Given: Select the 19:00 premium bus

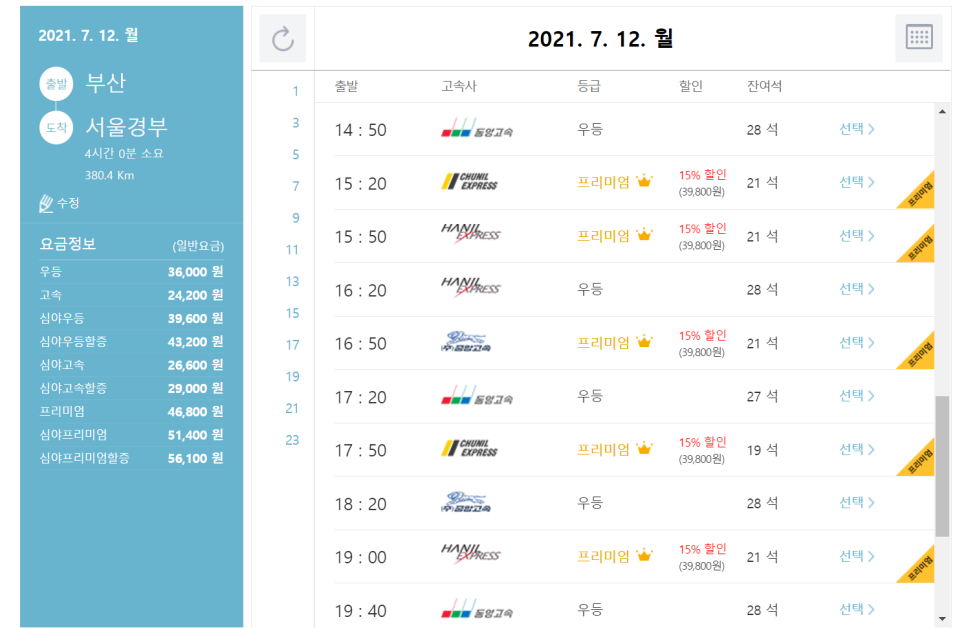Looking at the screenshot, I should point(856,556).
